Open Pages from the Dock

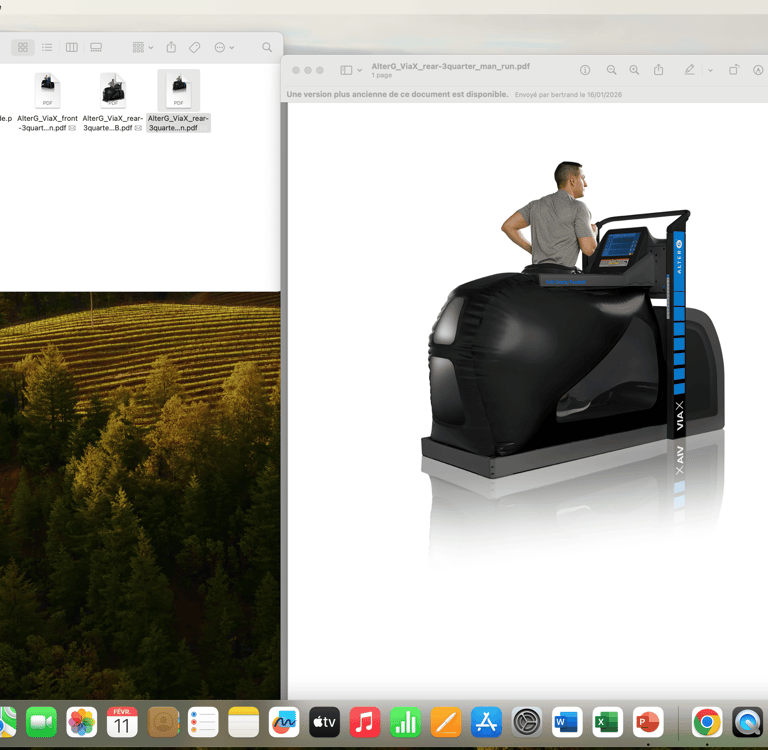446,722
